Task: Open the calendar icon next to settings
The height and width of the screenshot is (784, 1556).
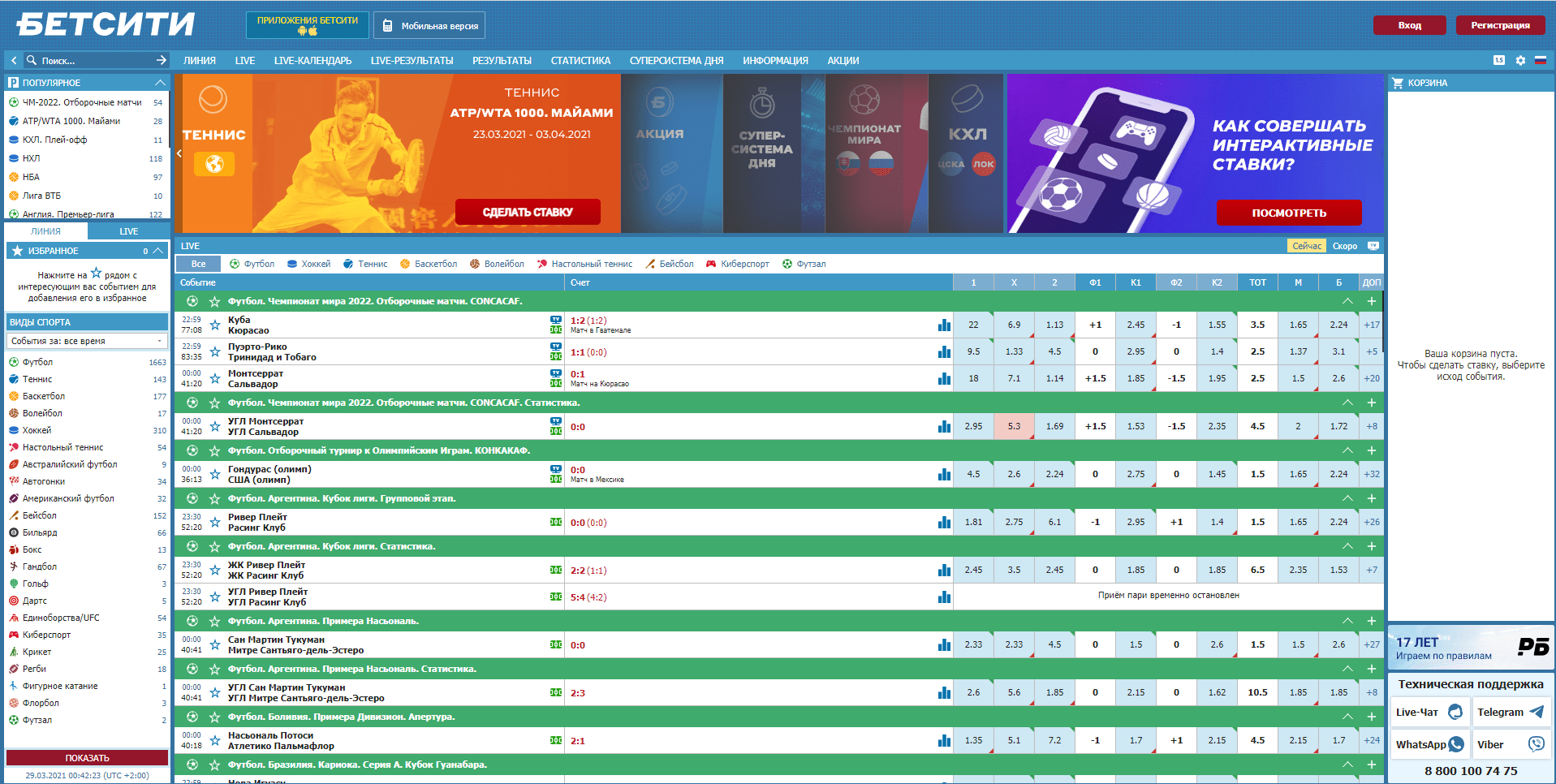Action: point(1498,60)
